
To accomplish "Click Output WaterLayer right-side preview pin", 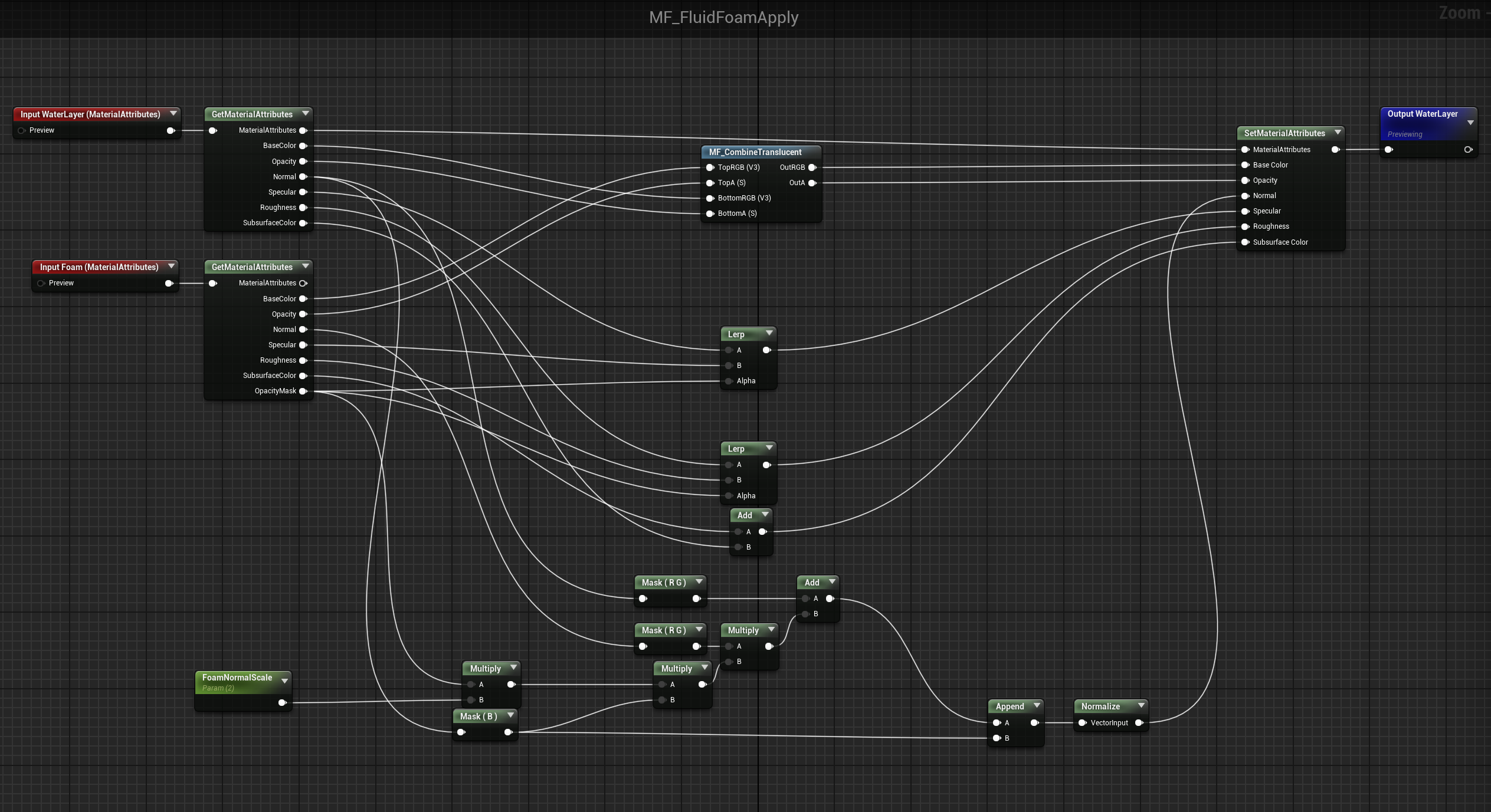I will [1468, 150].
